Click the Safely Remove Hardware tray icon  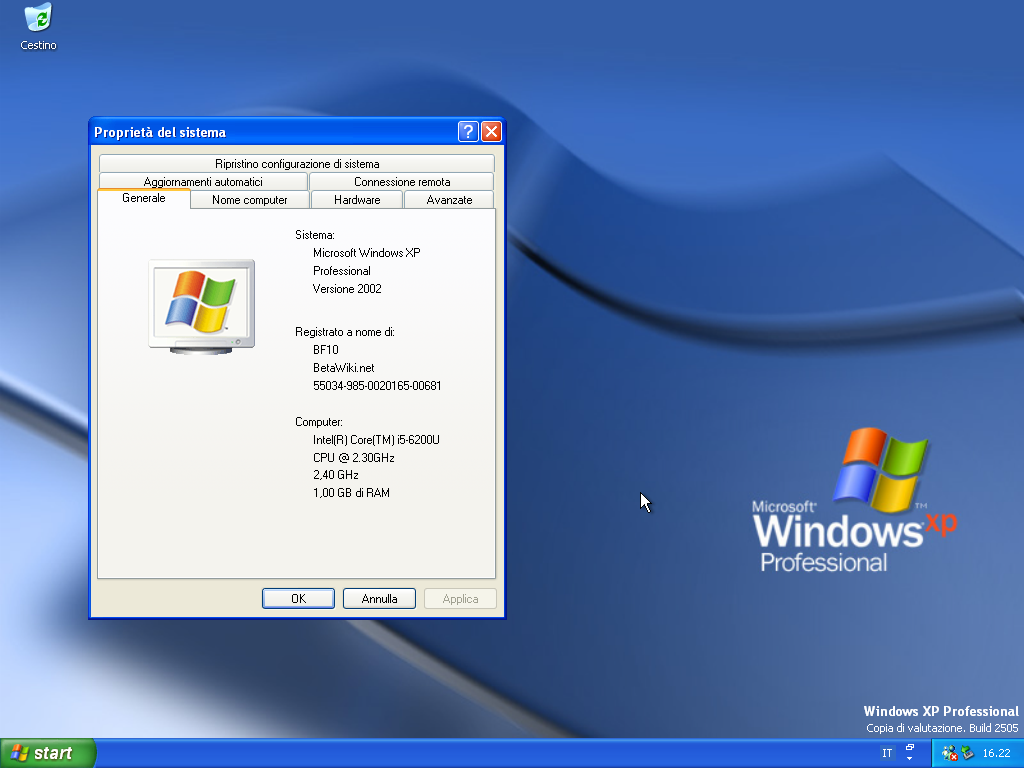[967, 753]
